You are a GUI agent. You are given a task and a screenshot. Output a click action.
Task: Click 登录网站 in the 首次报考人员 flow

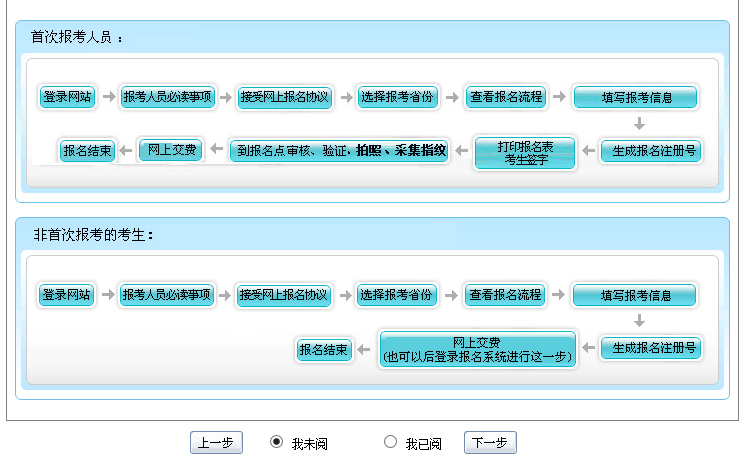point(67,97)
